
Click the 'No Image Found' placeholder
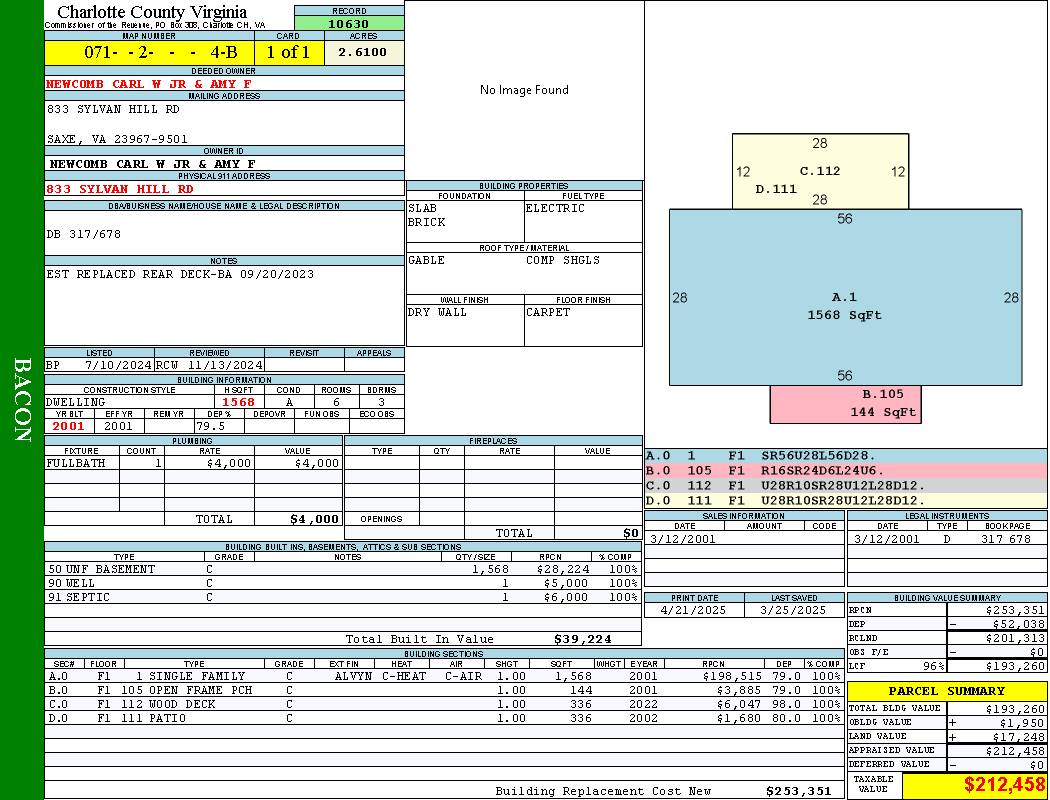[x=524, y=90]
